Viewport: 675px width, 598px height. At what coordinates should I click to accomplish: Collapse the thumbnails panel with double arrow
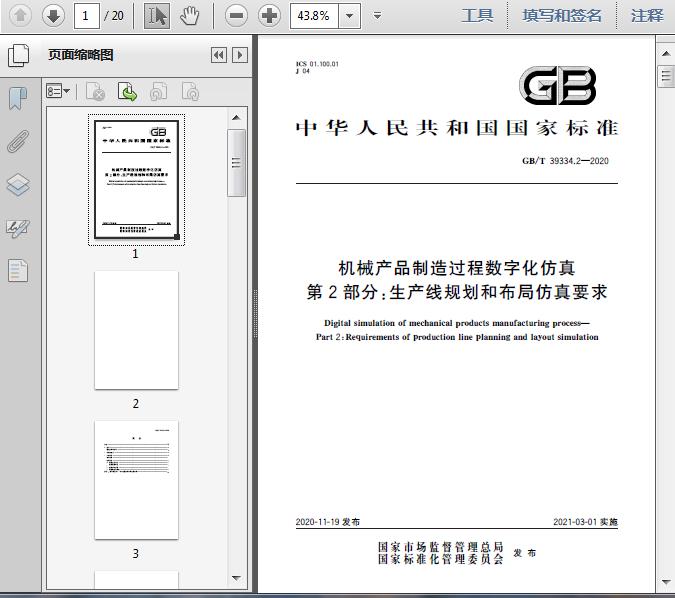click(x=219, y=55)
